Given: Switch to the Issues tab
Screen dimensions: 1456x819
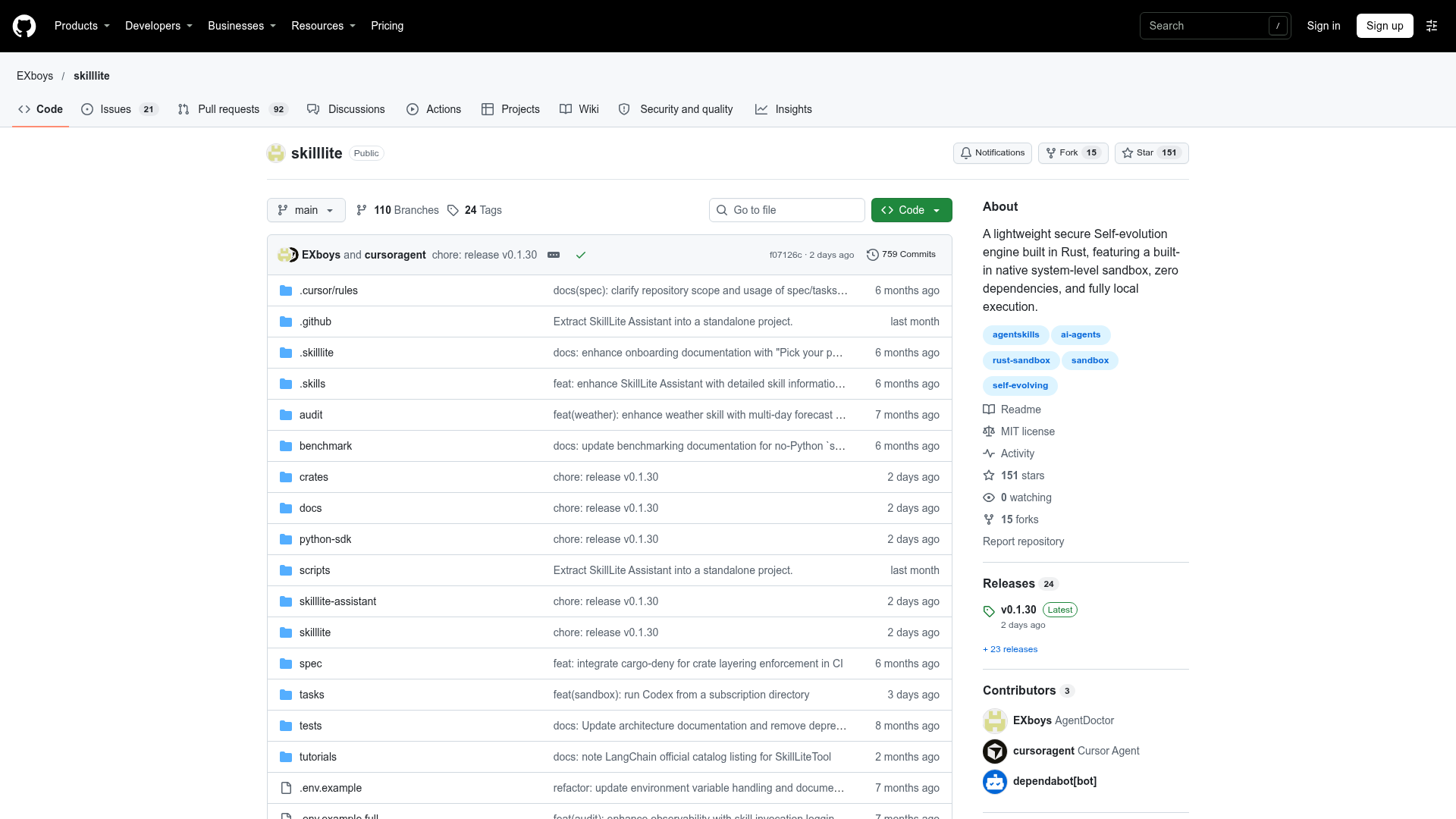Looking at the screenshot, I should tap(120, 109).
